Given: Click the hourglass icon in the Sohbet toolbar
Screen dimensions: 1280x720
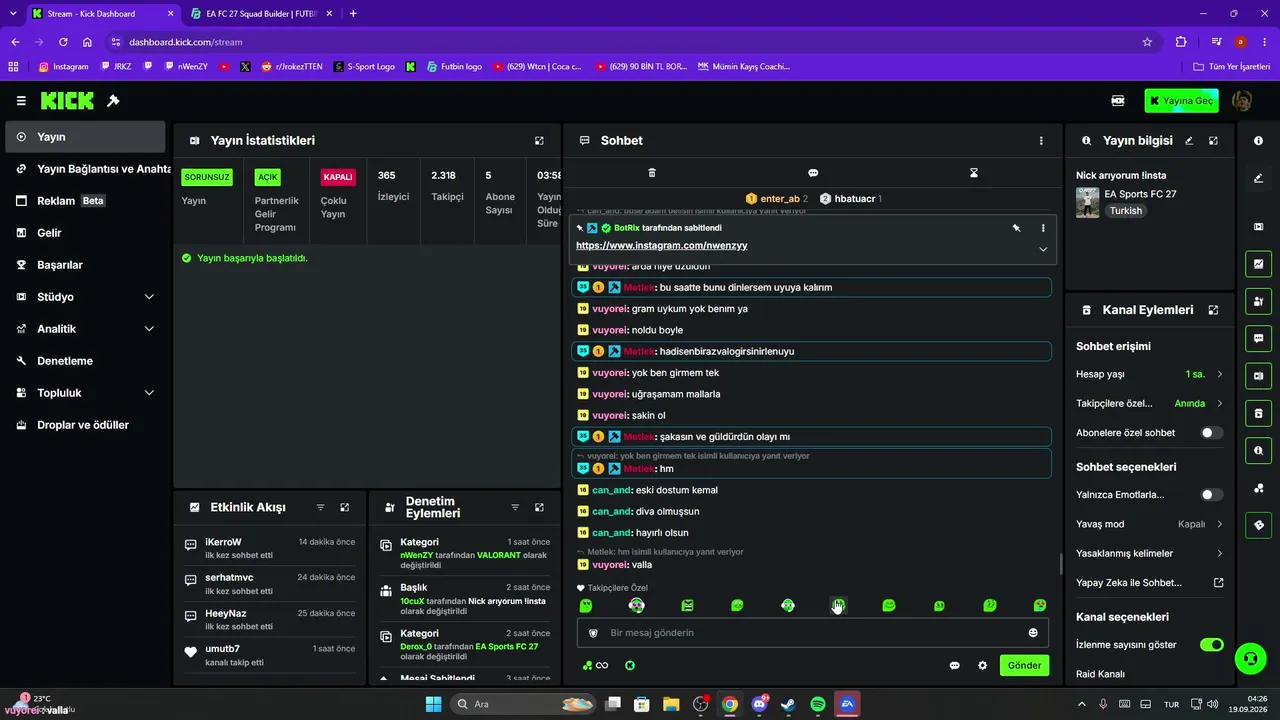Looking at the screenshot, I should pos(974,173).
